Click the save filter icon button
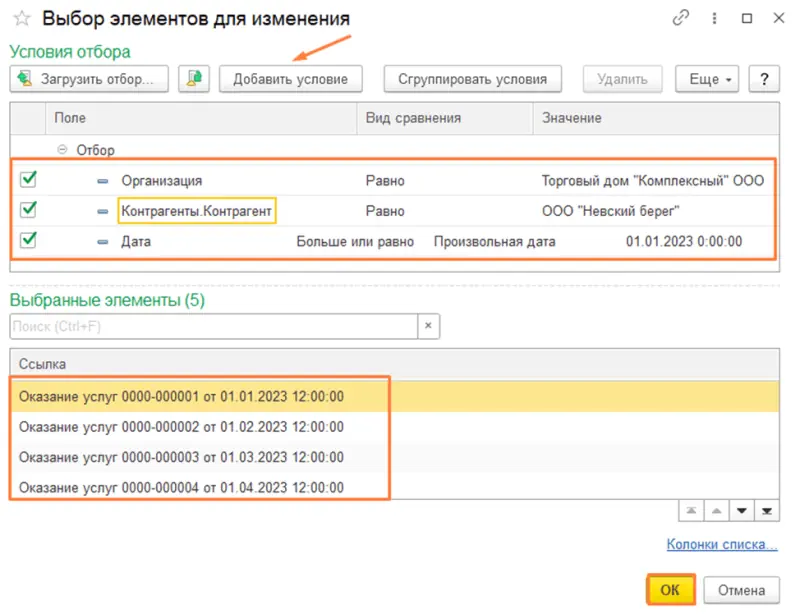This screenshot has width=800, height=614. point(193,79)
